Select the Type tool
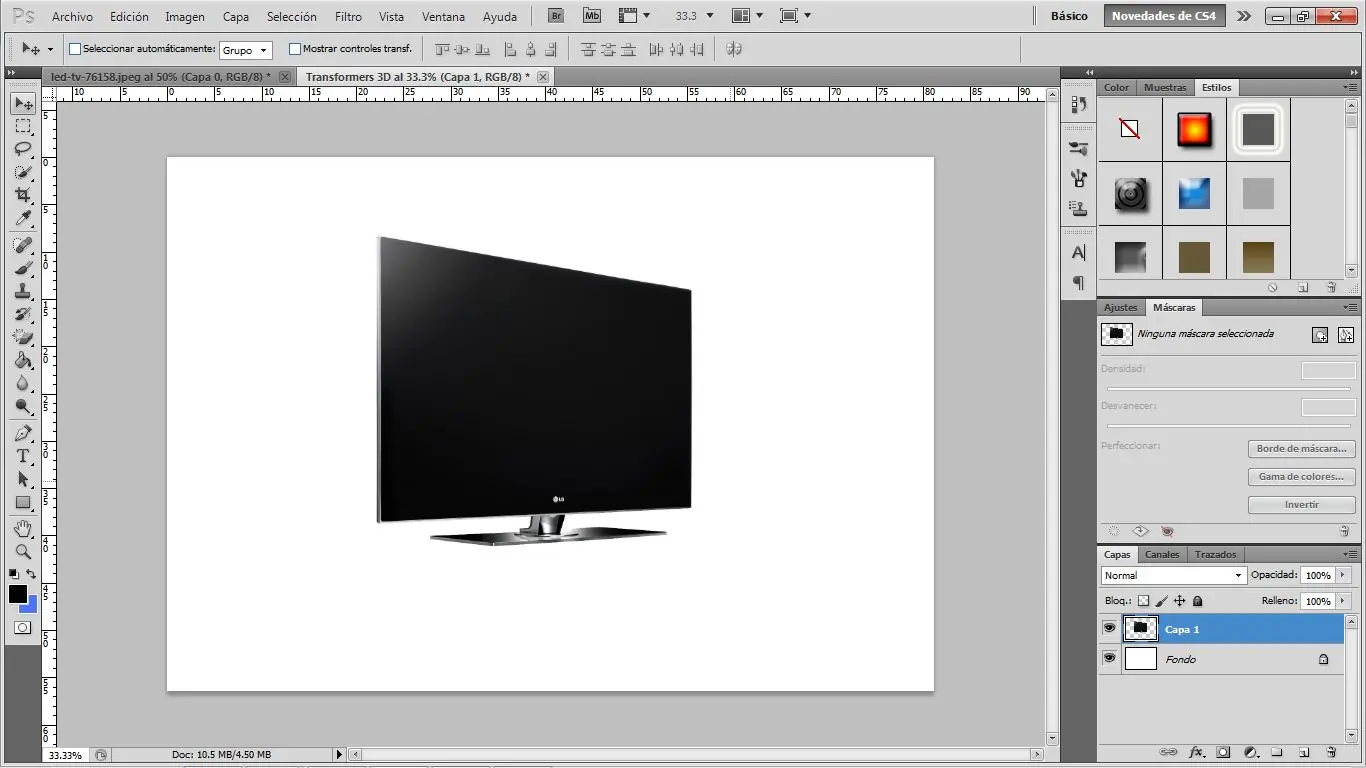 (x=23, y=456)
